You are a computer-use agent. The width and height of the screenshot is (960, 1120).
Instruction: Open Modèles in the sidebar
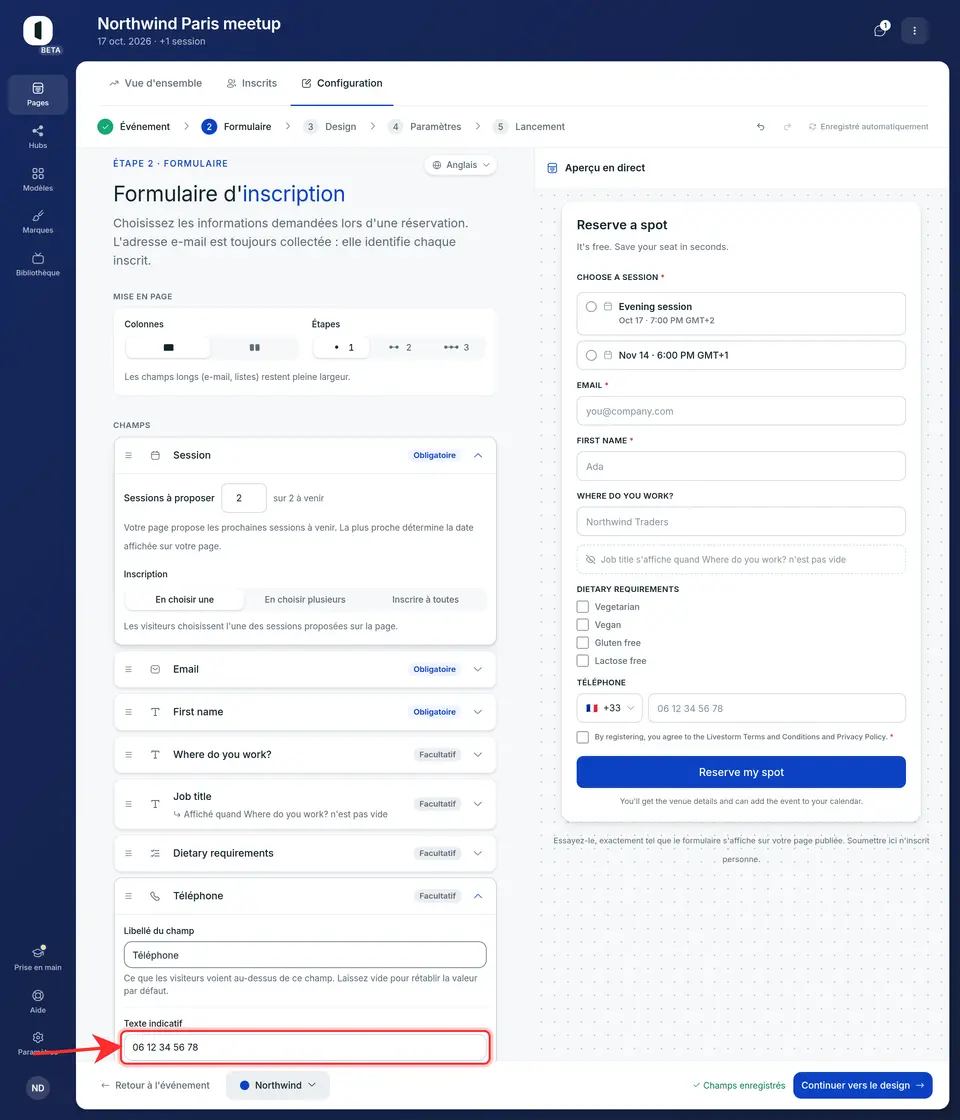pyautogui.click(x=38, y=179)
